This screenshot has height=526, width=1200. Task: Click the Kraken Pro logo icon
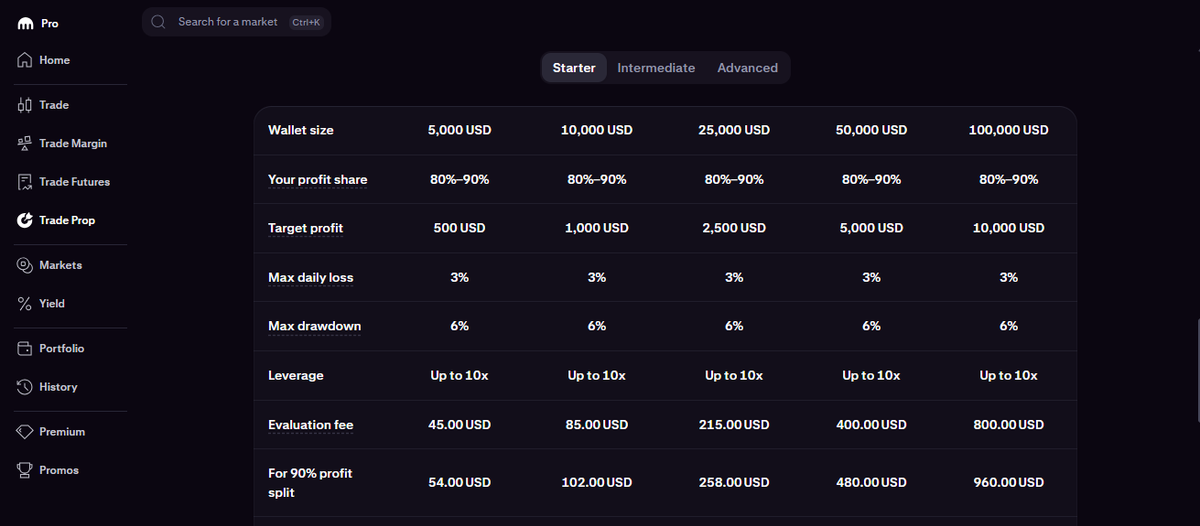pos(25,23)
